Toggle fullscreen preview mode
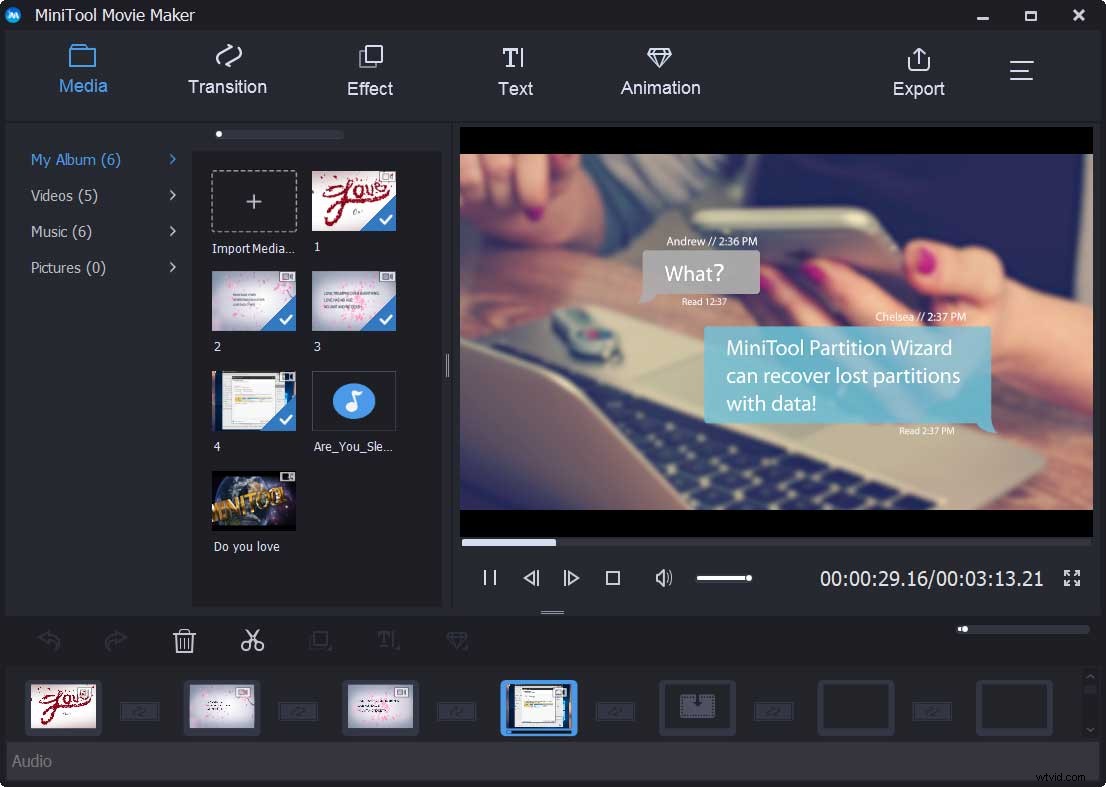This screenshot has width=1106, height=787. pos(1071,578)
